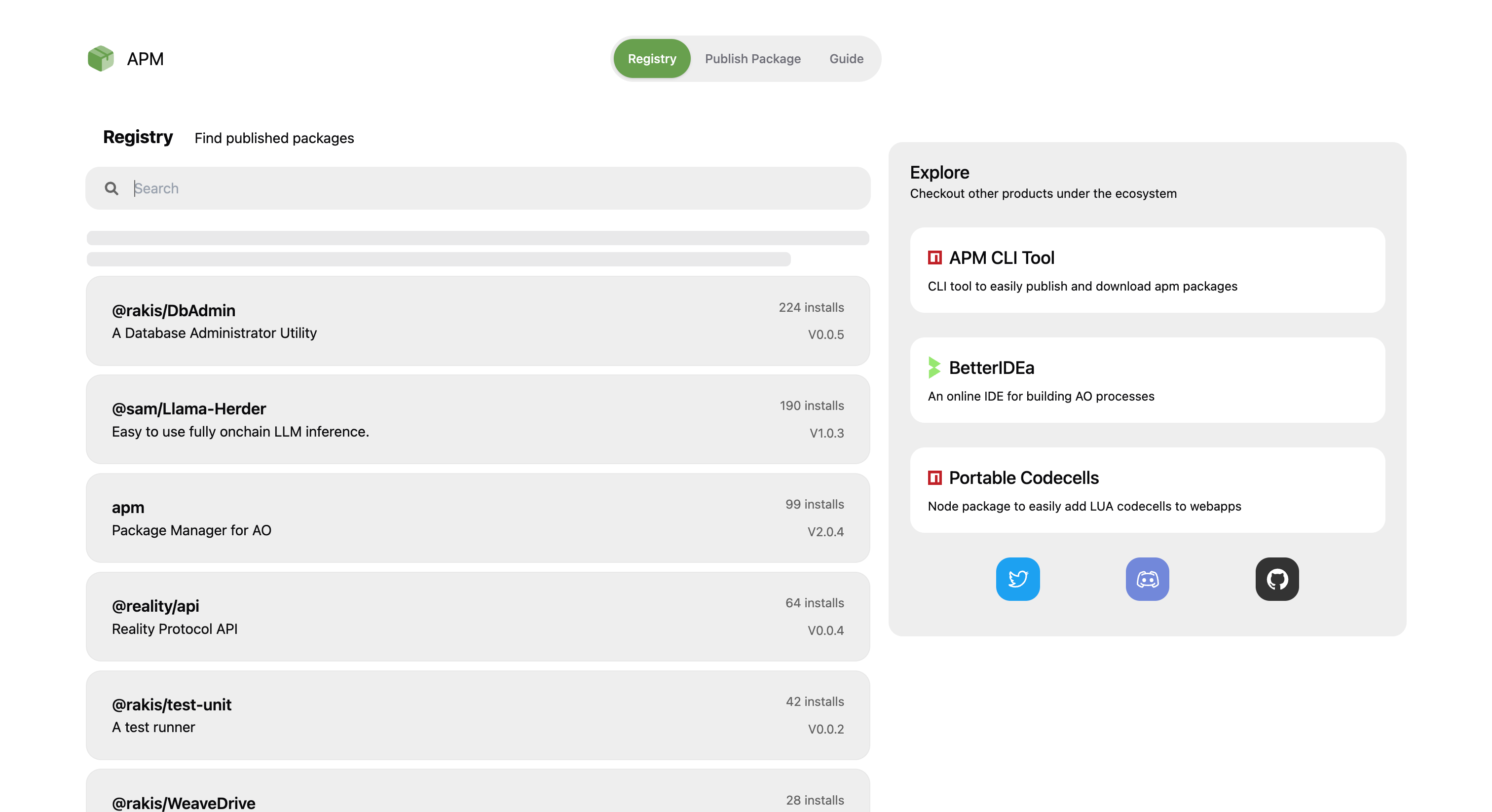Open the GitHub repository icon
The height and width of the screenshot is (812, 1492).
[x=1277, y=579]
